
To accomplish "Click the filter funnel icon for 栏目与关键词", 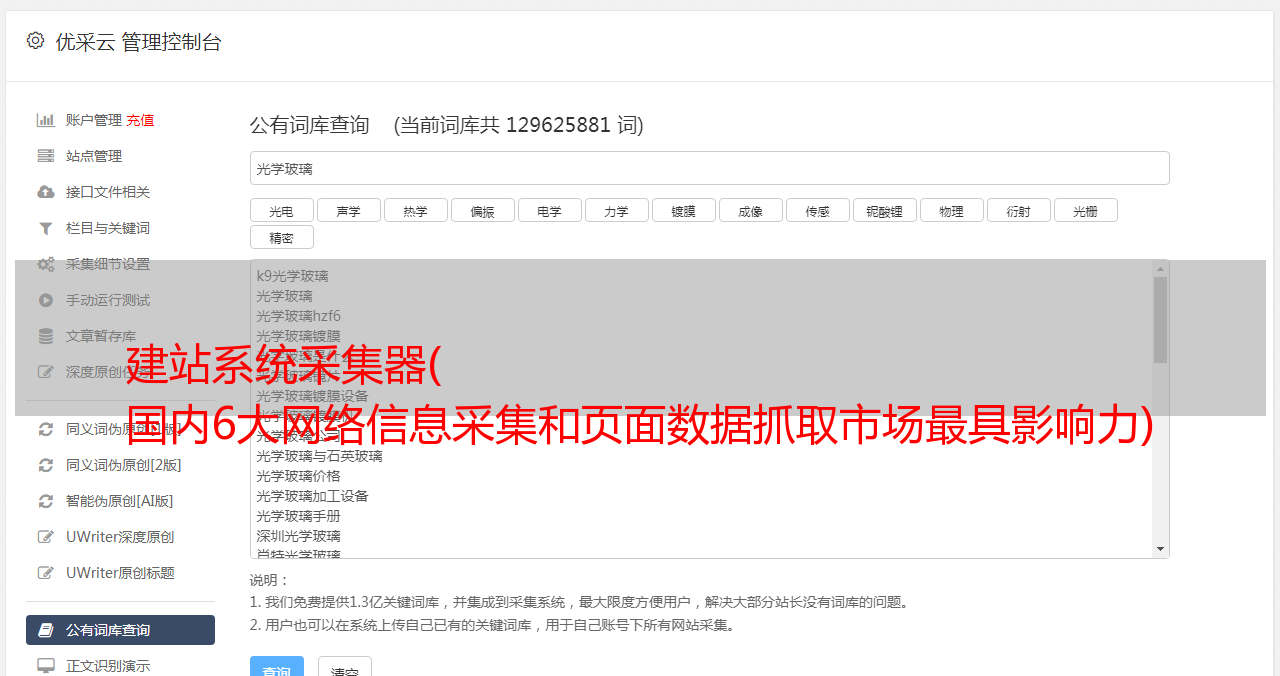I will pyautogui.click(x=46, y=228).
